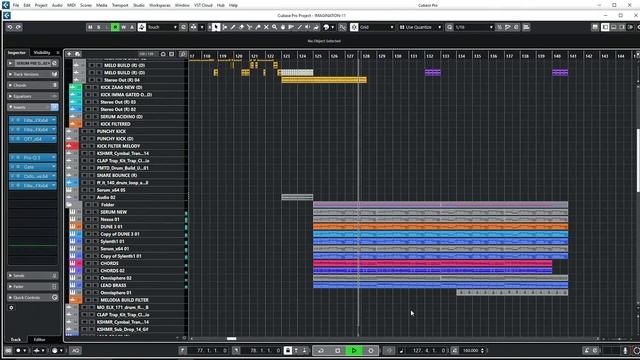The width and height of the screenshot is (640, 360).
Task: Click the orange DUNE 3 01 clip
Action: click(x=440, y=227)
